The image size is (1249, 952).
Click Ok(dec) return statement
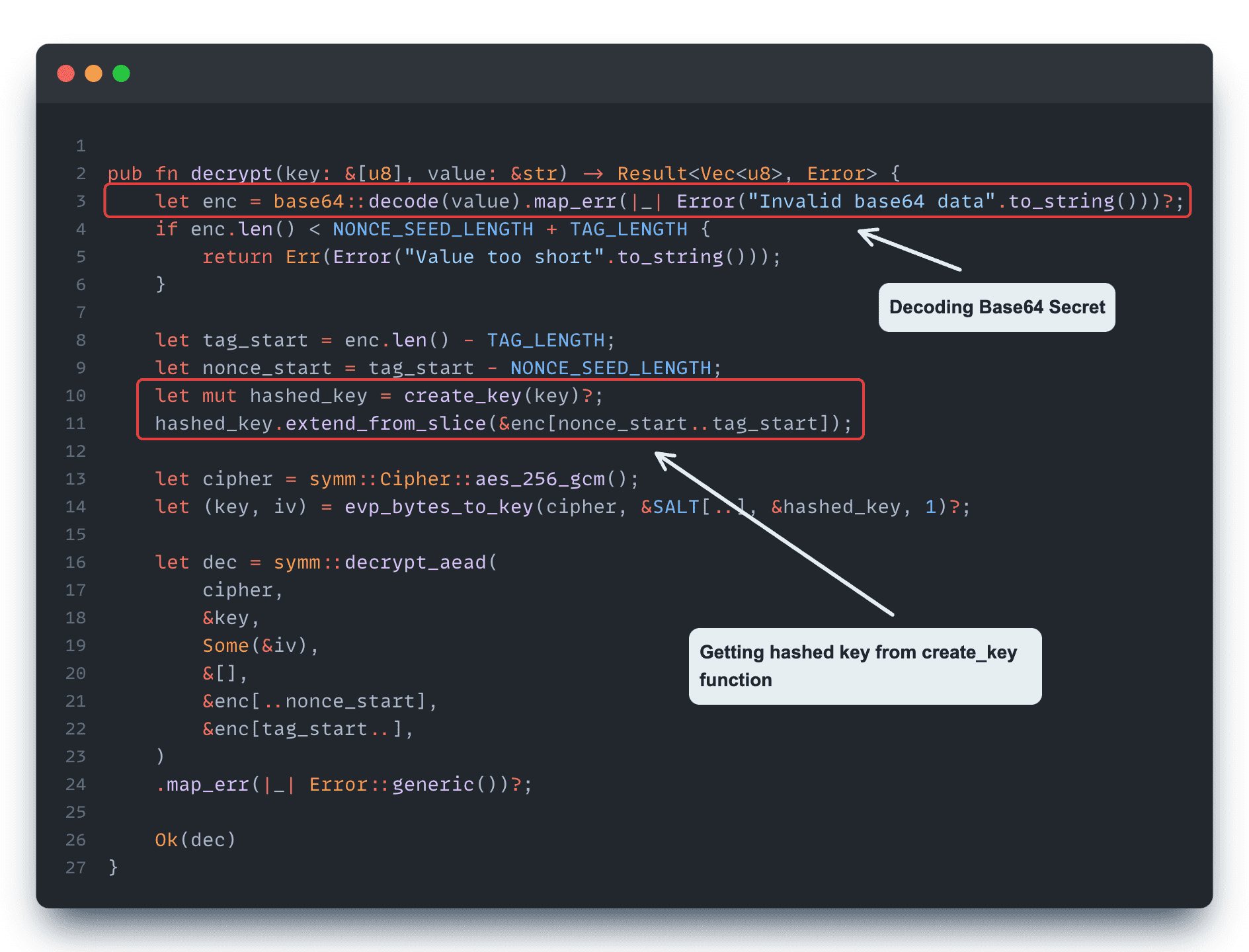coord(195,840)
